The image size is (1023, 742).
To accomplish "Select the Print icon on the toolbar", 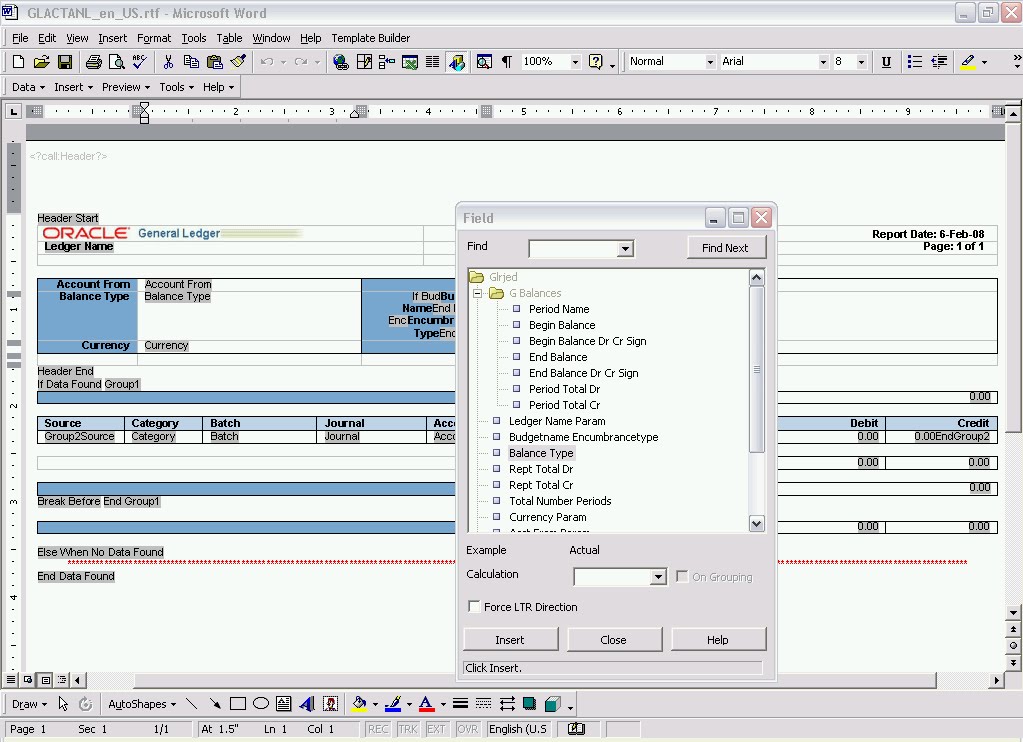I will [x=92, y=62].
